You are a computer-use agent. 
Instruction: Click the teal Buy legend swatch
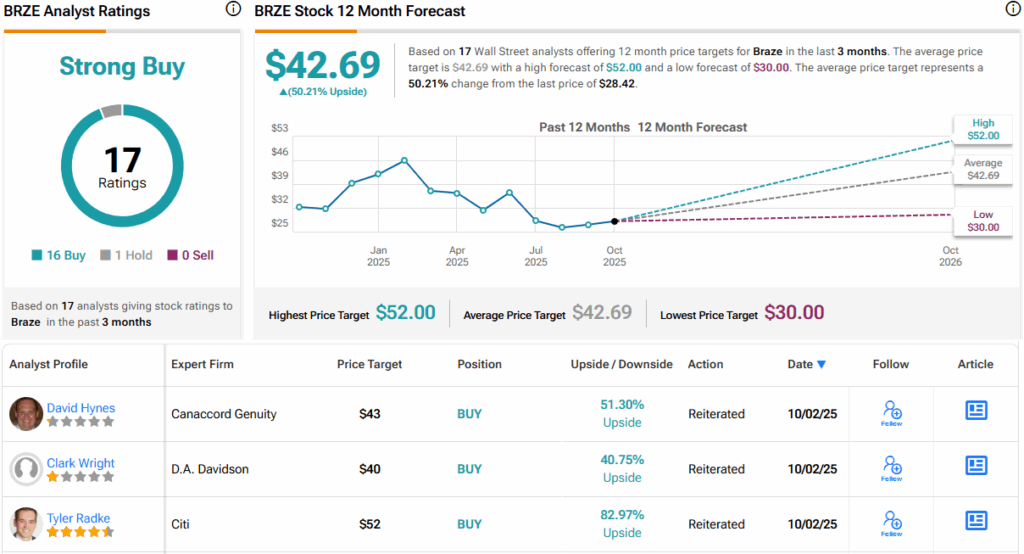coord(37,255)
